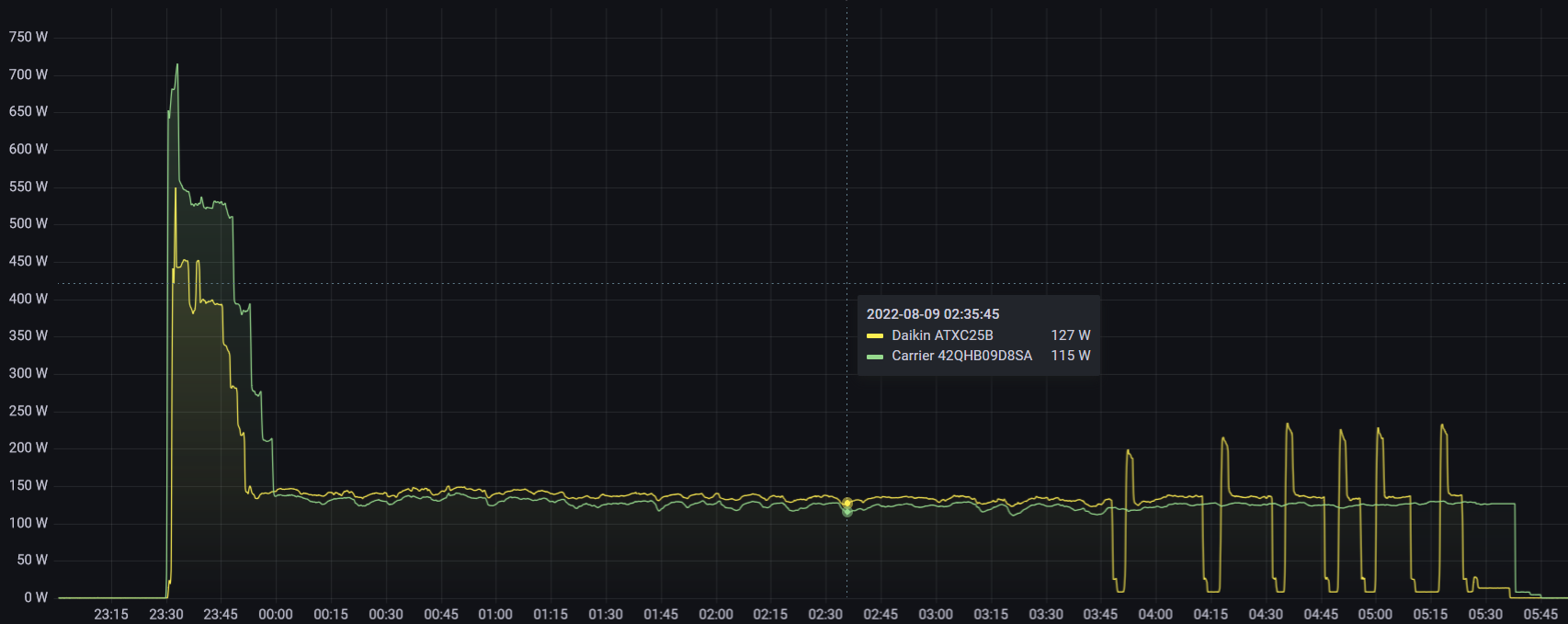Click the 03:15 time axis label
Image resolution: width=1568 pixels, height=624 pixels.
click(991, 614)
